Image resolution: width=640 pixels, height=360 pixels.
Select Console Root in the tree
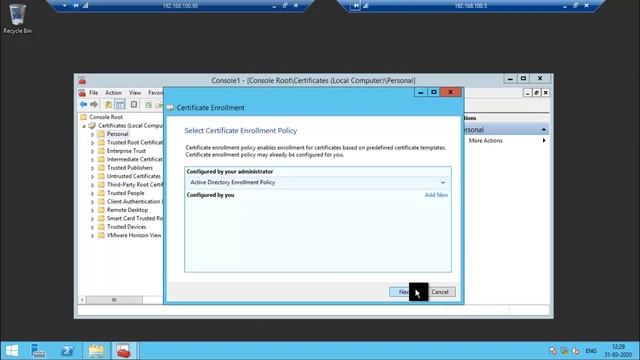(106, 117)
